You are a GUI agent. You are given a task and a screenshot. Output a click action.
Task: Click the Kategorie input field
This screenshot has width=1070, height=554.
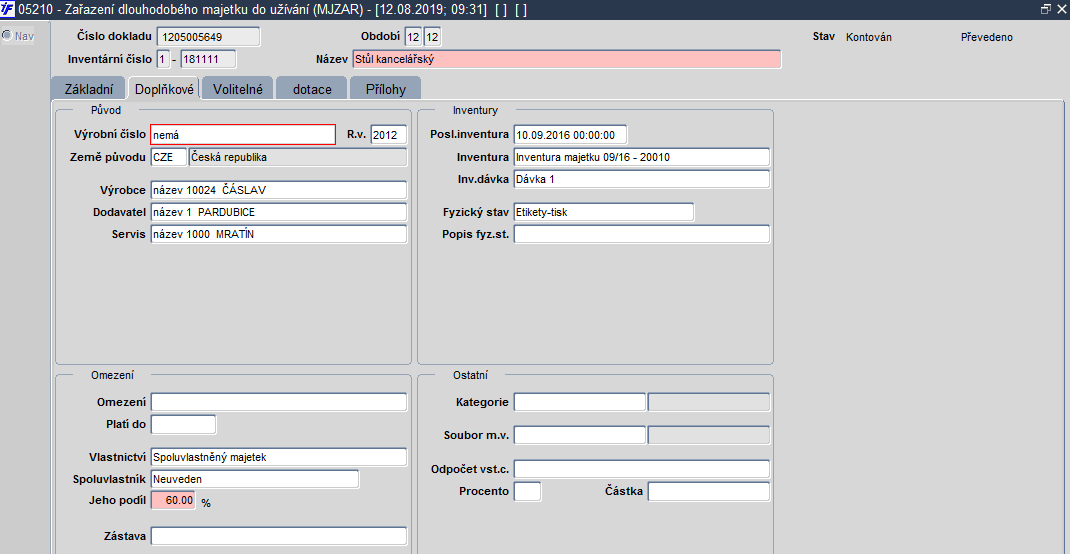tap(579, 402)
